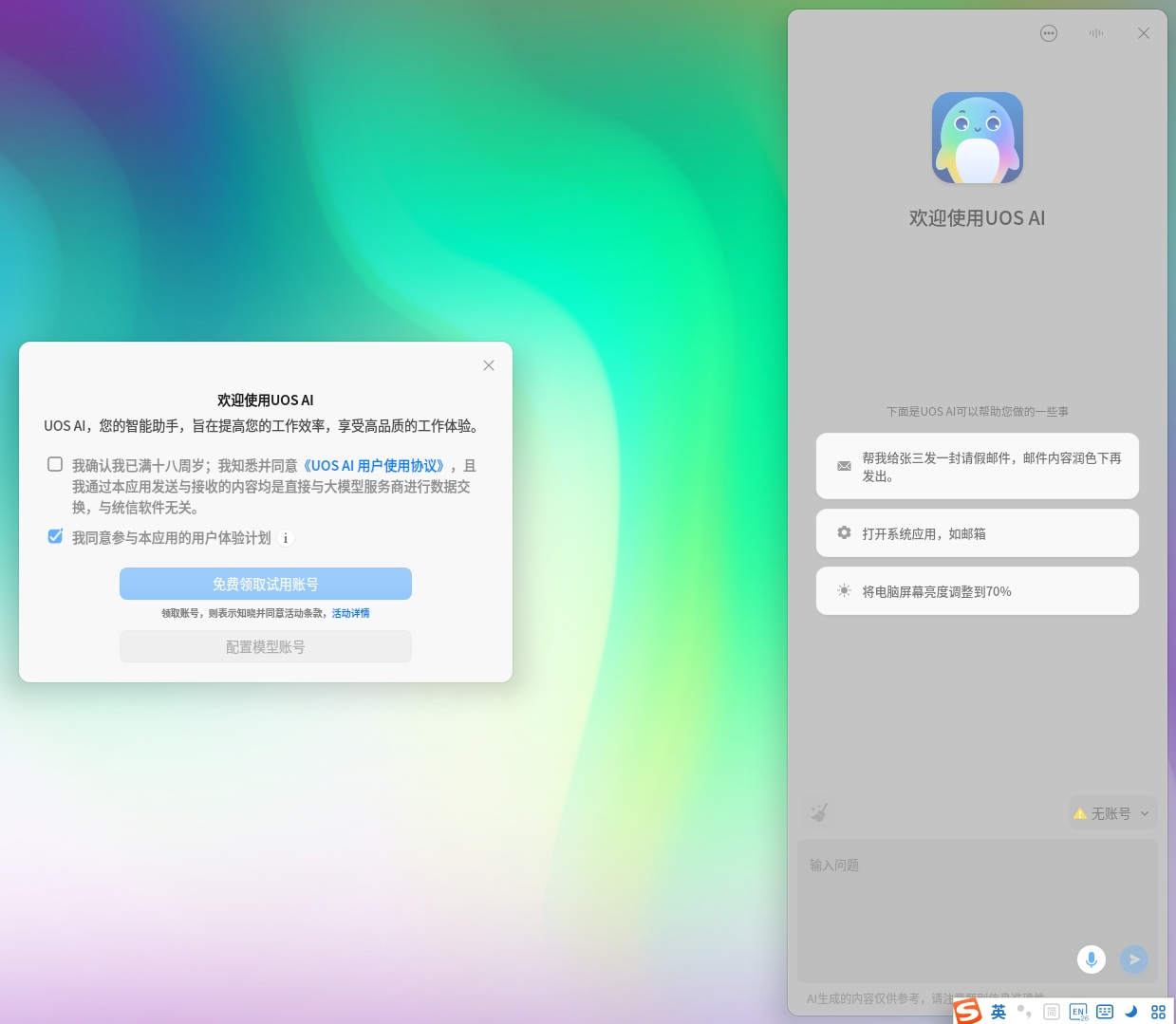Click 配置模型账号 button
Image resolution: width=1176 pixels, height=1024 pixels.
[x=266, y=646]
